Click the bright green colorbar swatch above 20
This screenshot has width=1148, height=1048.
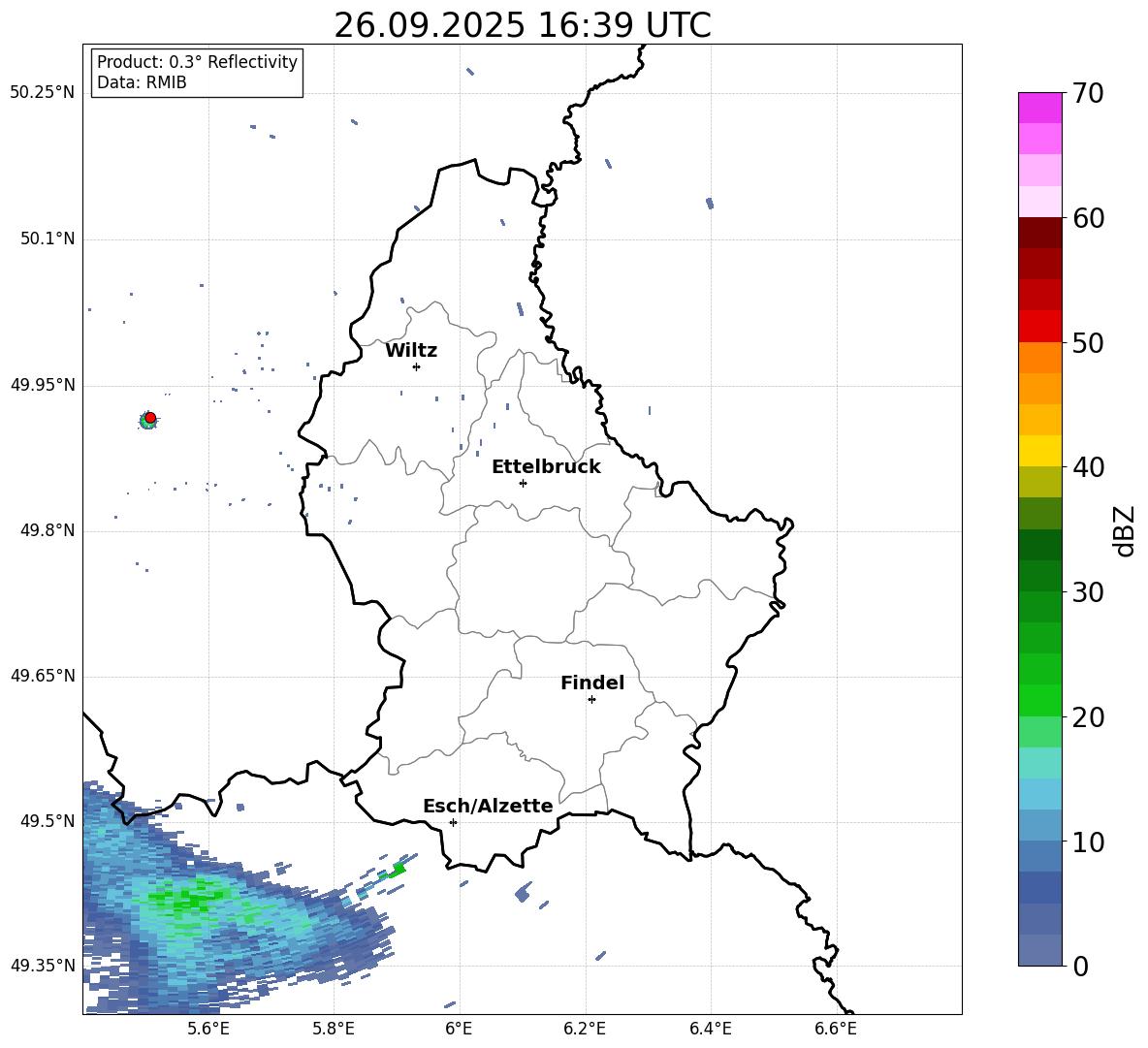coord(1040,700)
